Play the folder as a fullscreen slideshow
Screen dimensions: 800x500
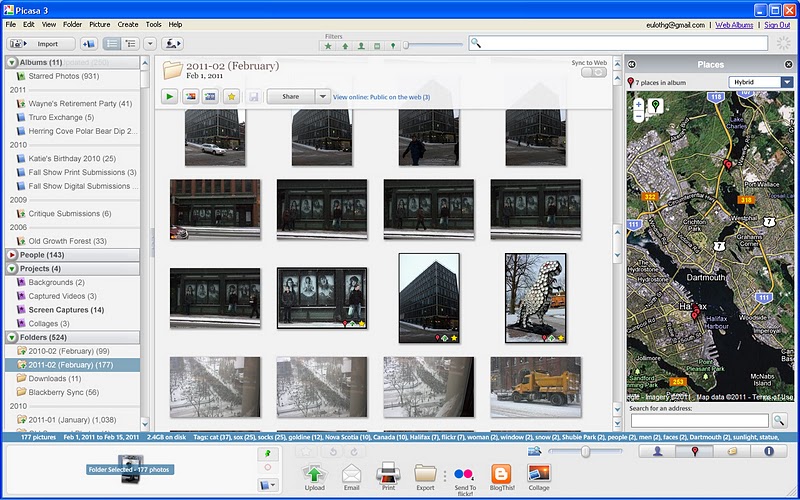tap(169, 96)
